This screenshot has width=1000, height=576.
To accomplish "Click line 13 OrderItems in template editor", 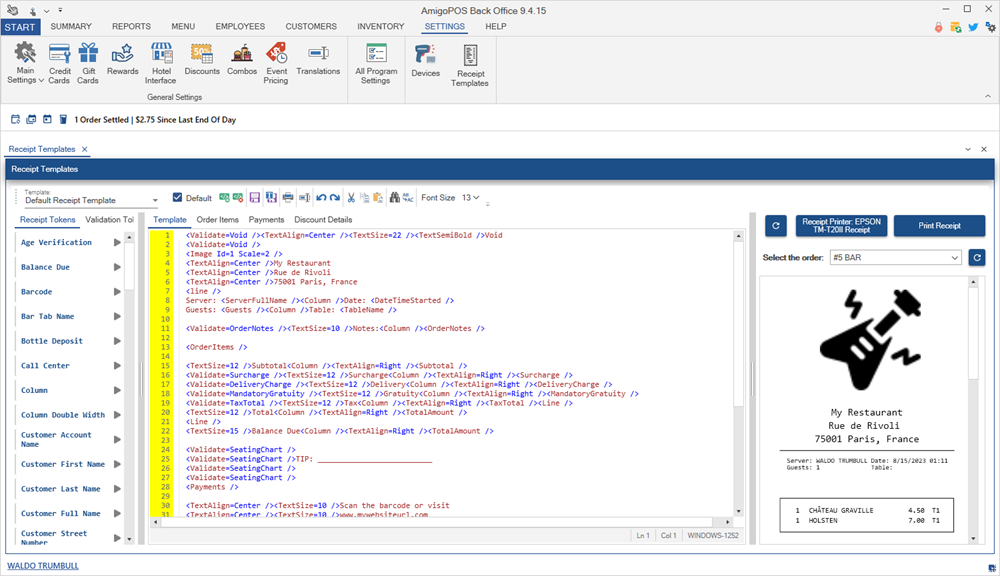I will [x=216, y=347].
